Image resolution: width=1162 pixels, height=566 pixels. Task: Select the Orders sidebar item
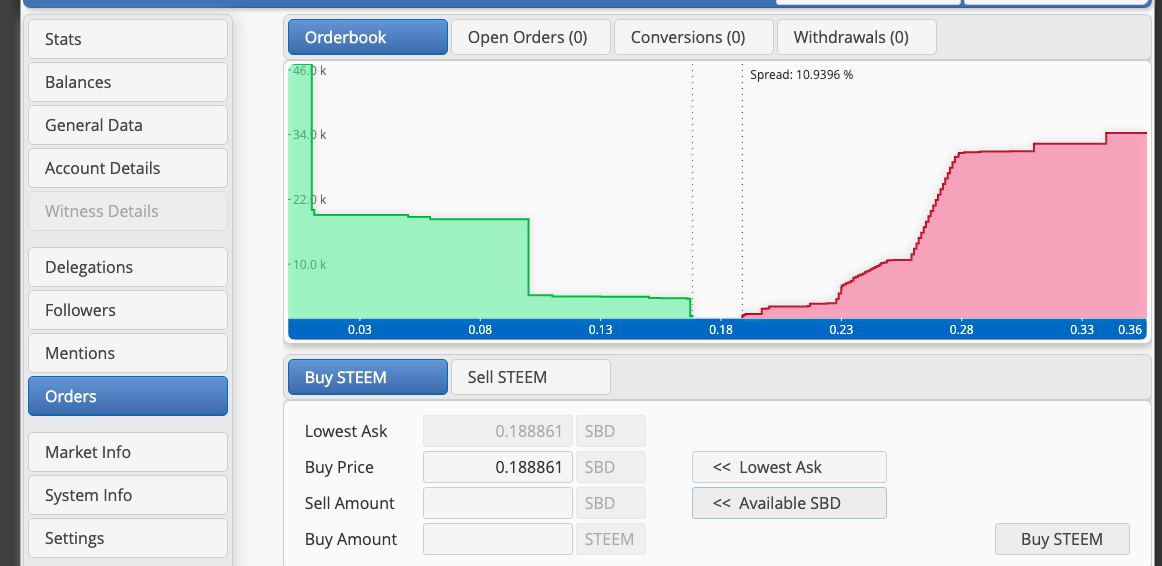pyautogui.click(x=127, y=396)
